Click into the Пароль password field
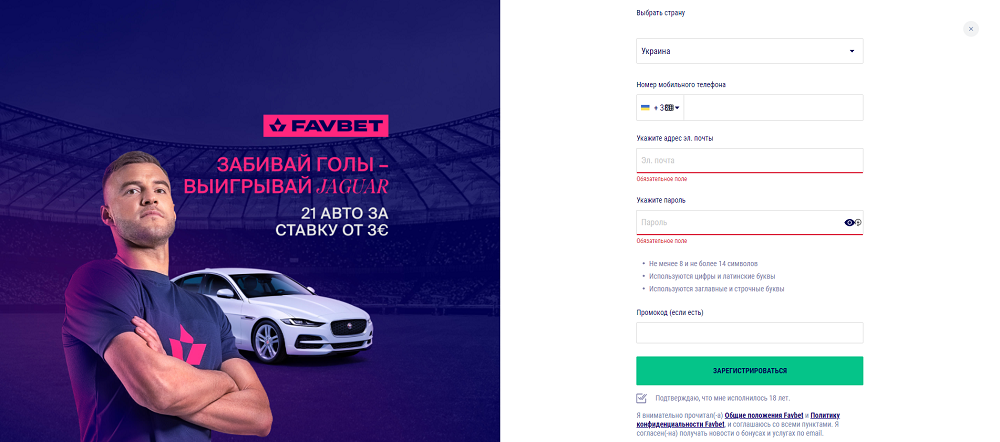This screenshot has width=1000, height=442. 735,223
